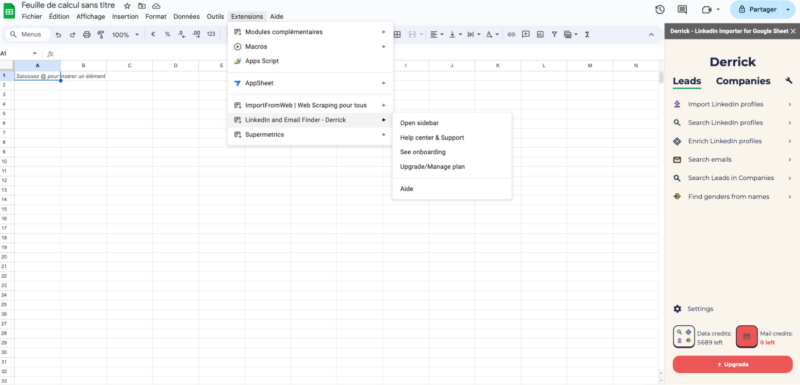The width and height of the screenshot is (800, 385).
Task: Click the Menus search box
Action: click(x=28, y=35)
